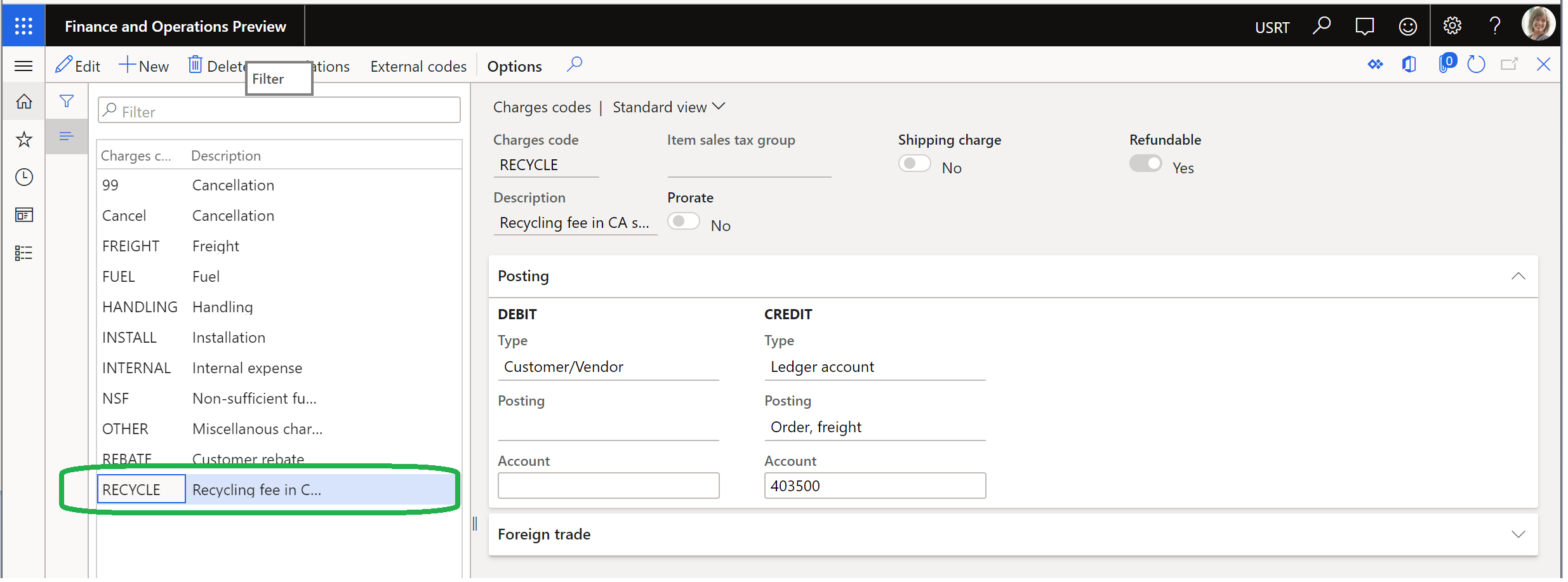
Task: Open the Options menu
Action: [514, 65]
